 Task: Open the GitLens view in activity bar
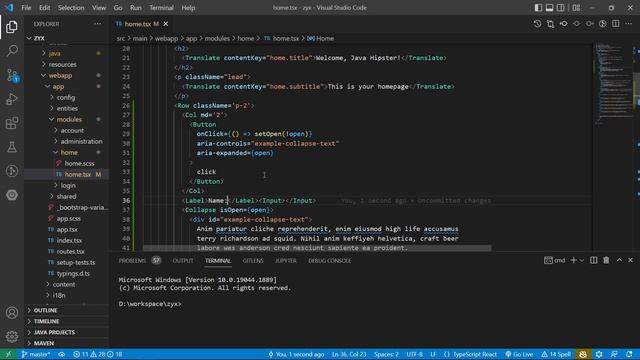[x=12, y=171]
